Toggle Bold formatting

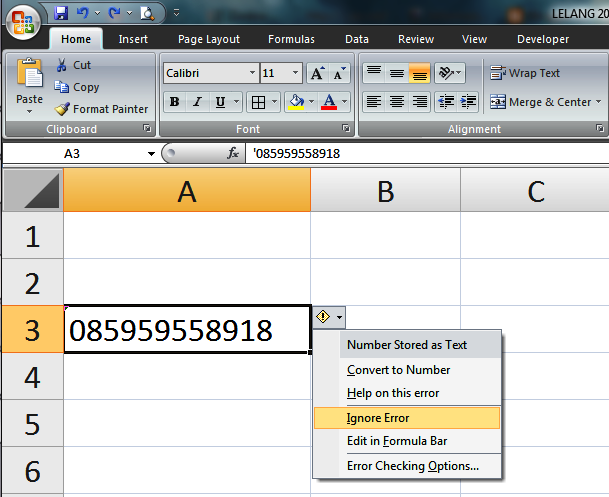coord(175,102)
